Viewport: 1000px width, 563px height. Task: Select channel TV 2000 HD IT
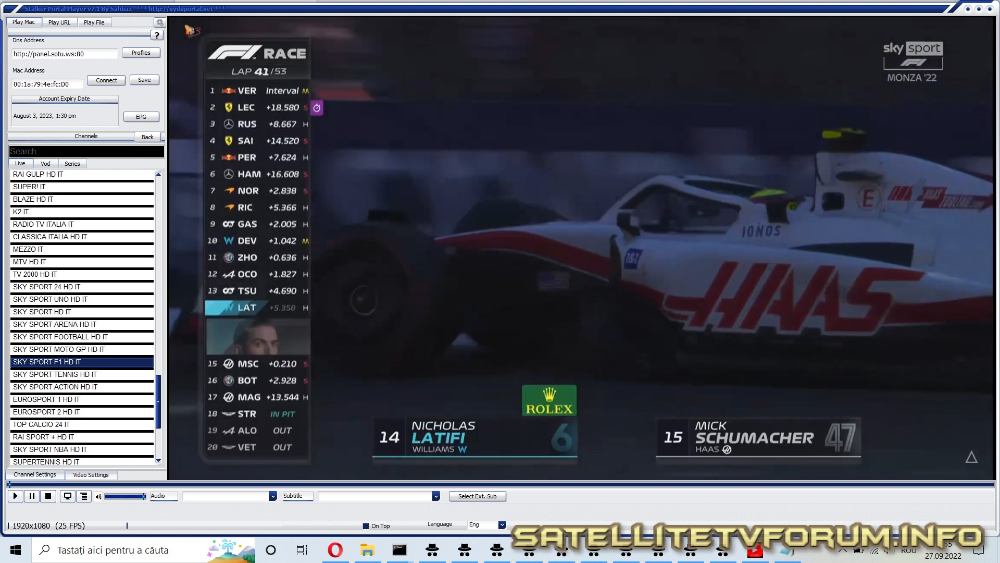[x=82, y=274]
